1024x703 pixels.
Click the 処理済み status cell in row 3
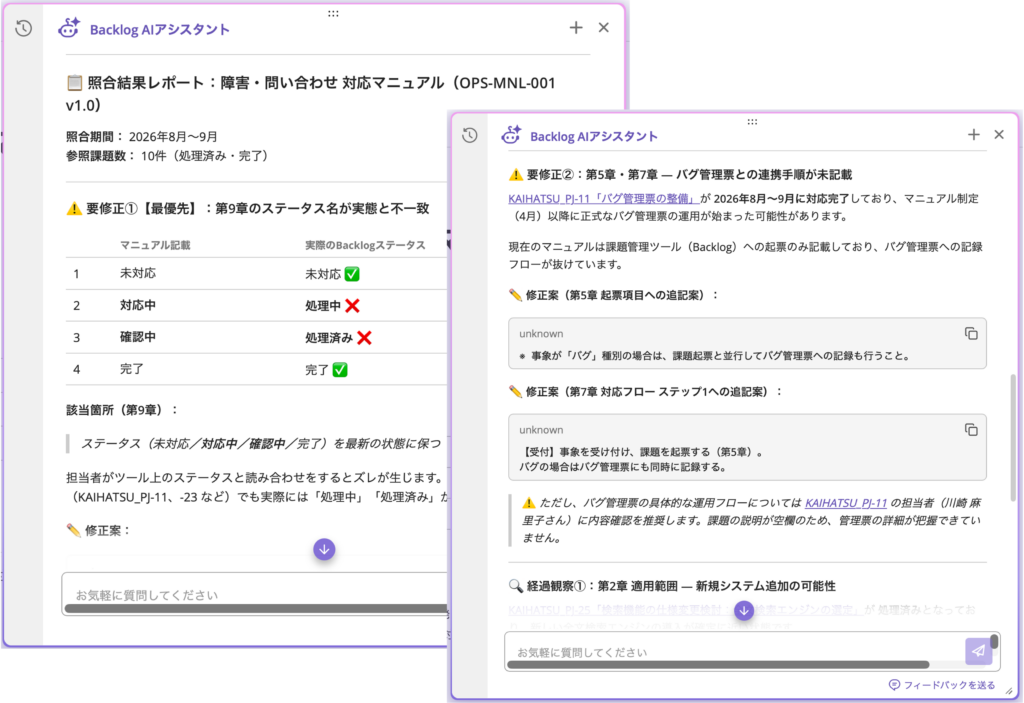coord(338,338)
